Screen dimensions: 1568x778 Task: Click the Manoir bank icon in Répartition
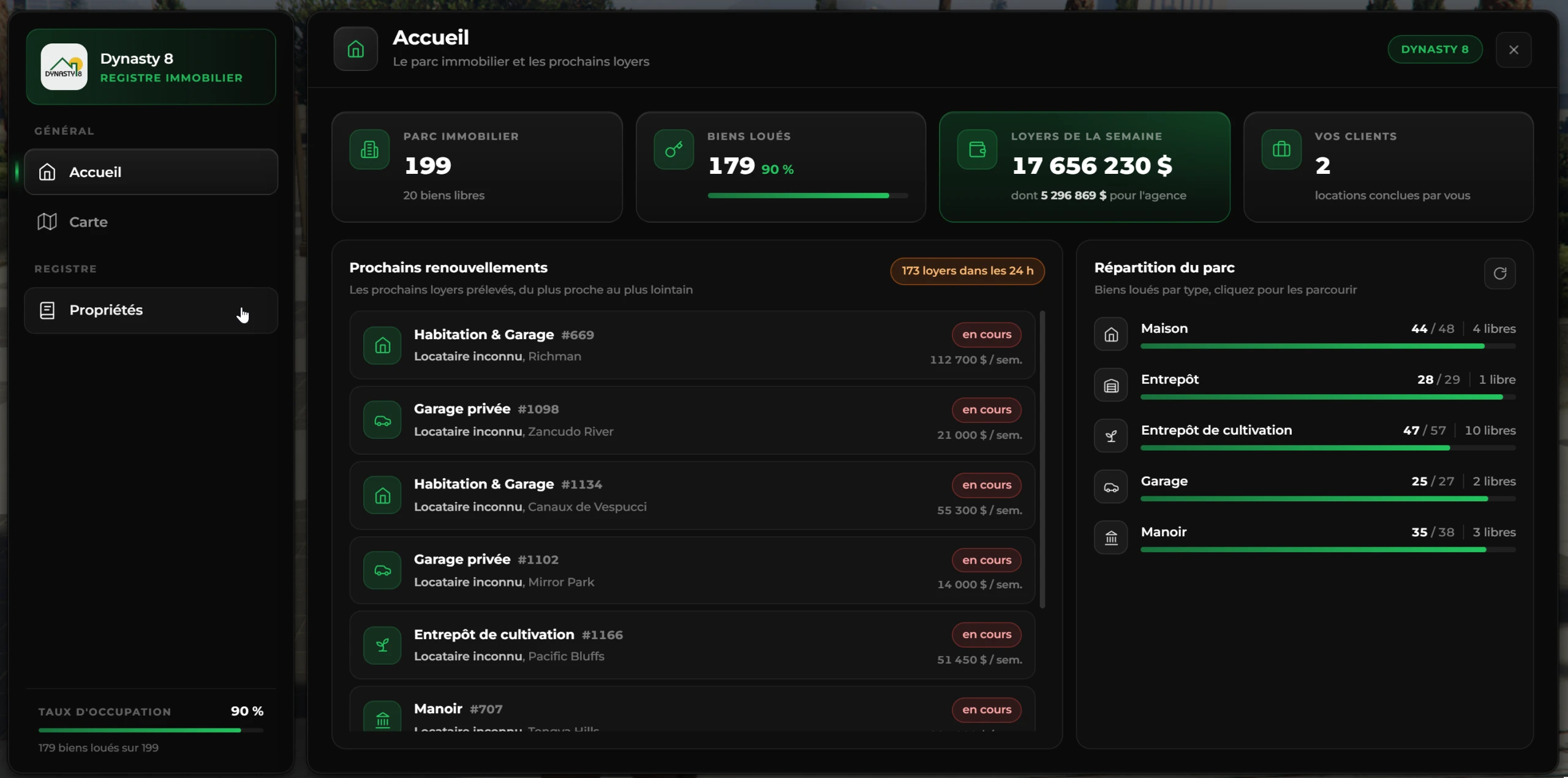click(x=1110, y=537)
